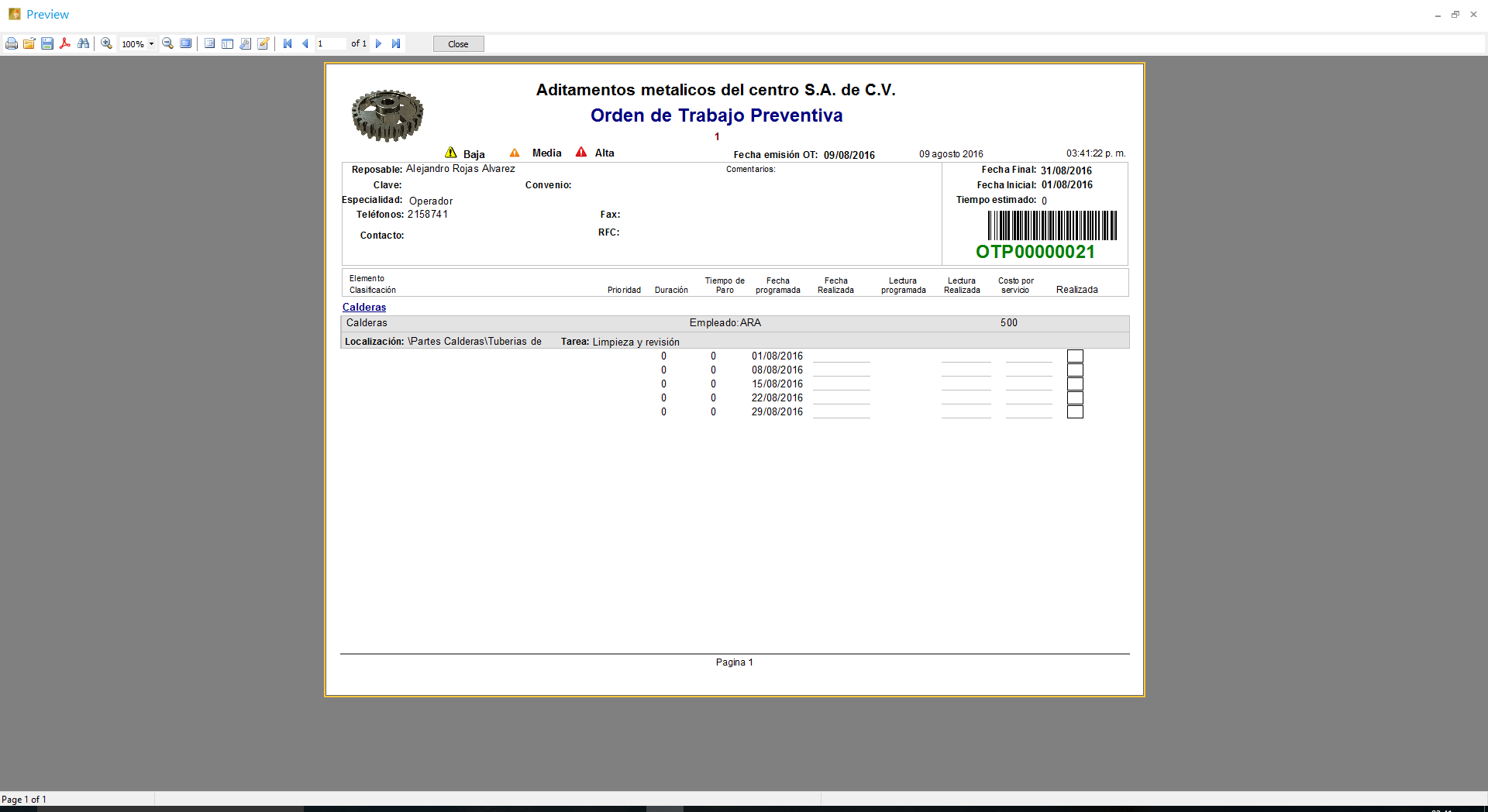Check Realizada box for 15/08/2016
Viewport: 1488px width, 812px height.
click(1075, 384)
